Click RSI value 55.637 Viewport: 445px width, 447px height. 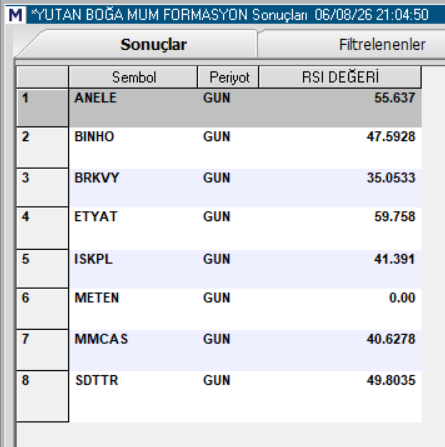(x=395, y=98)
